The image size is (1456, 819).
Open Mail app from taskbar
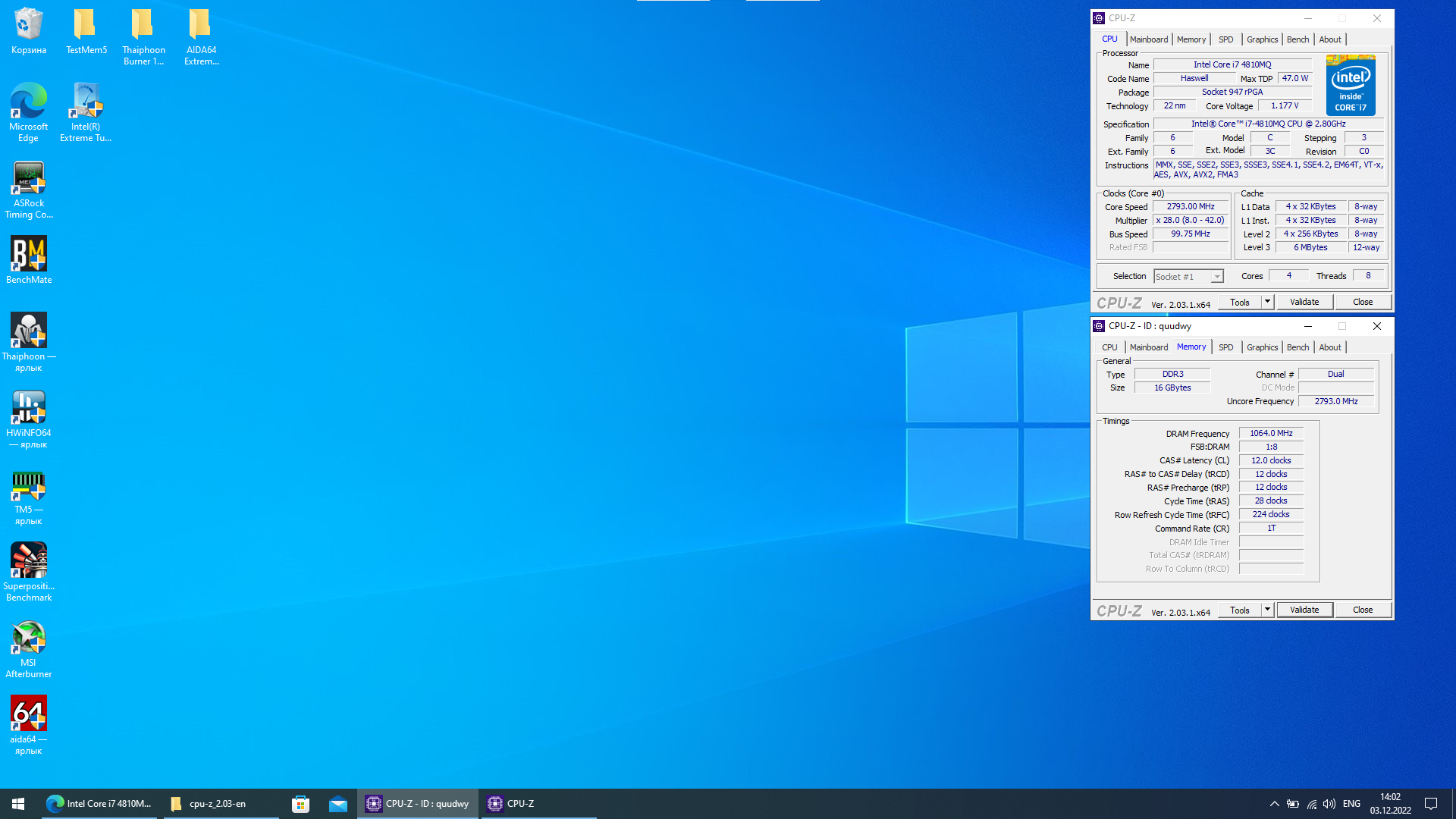pos(338,804)
